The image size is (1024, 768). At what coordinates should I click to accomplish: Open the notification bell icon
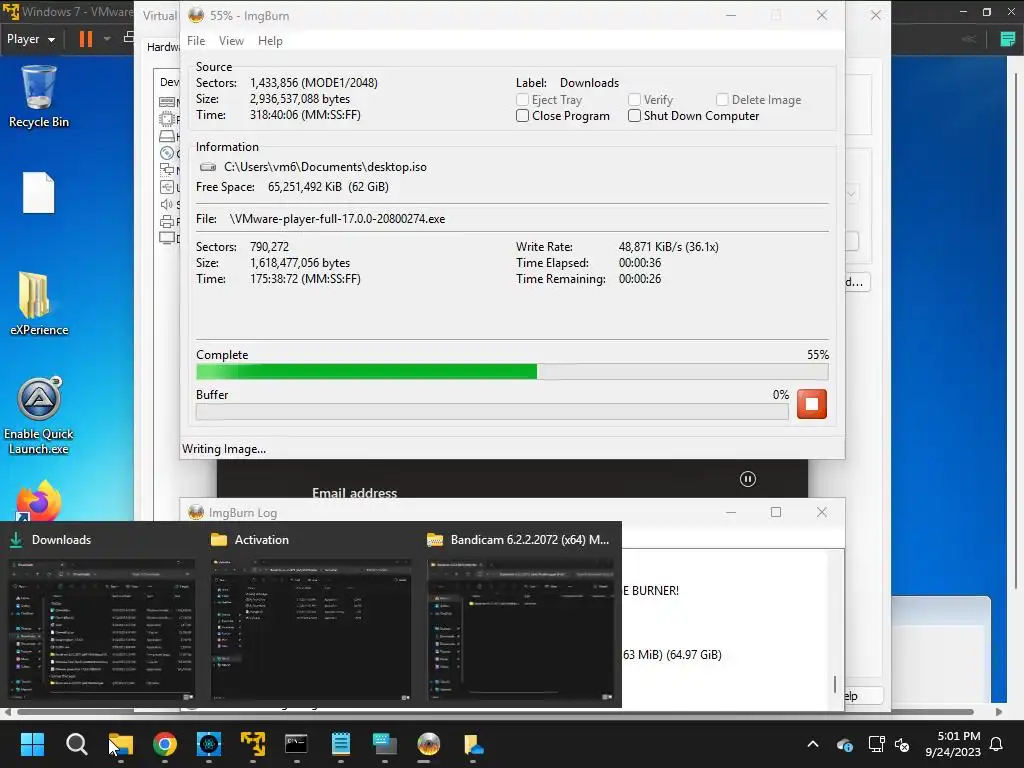pos(997,744)
